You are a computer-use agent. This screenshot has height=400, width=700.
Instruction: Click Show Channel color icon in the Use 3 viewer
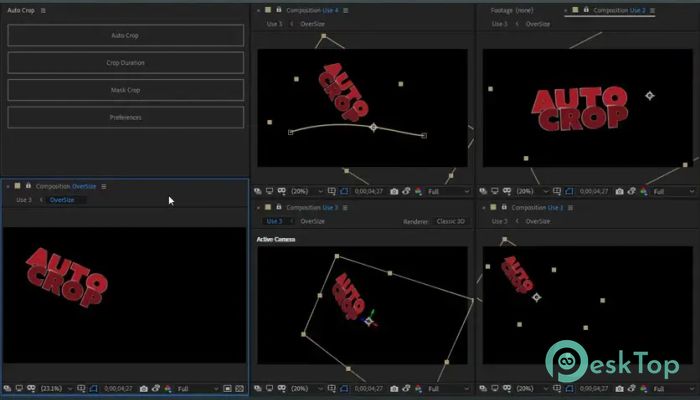(418, 389)
